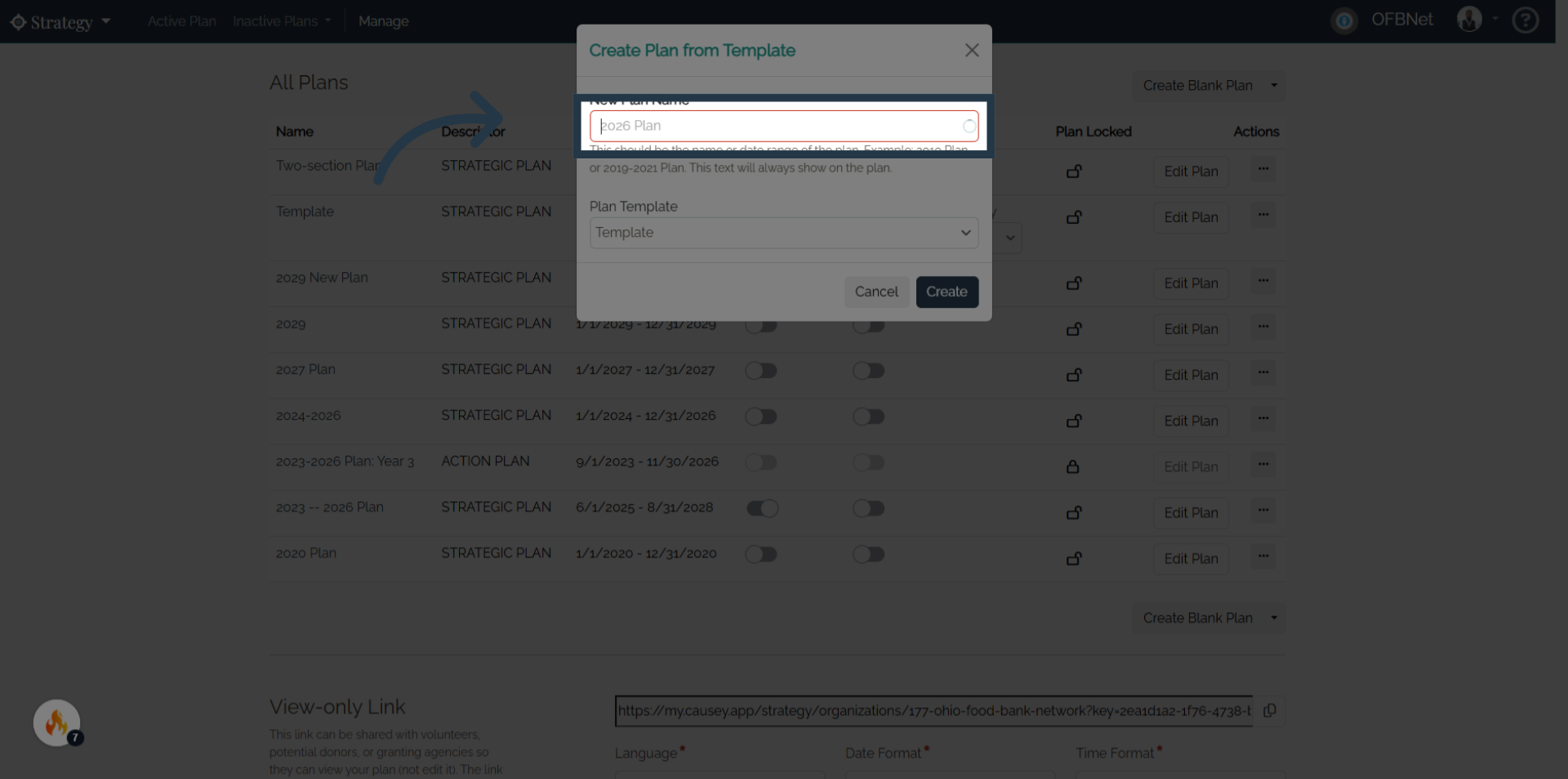Click the bottom Create Blank Plan button
This screenshot has height=779, width=1568.
[1197, 618]
